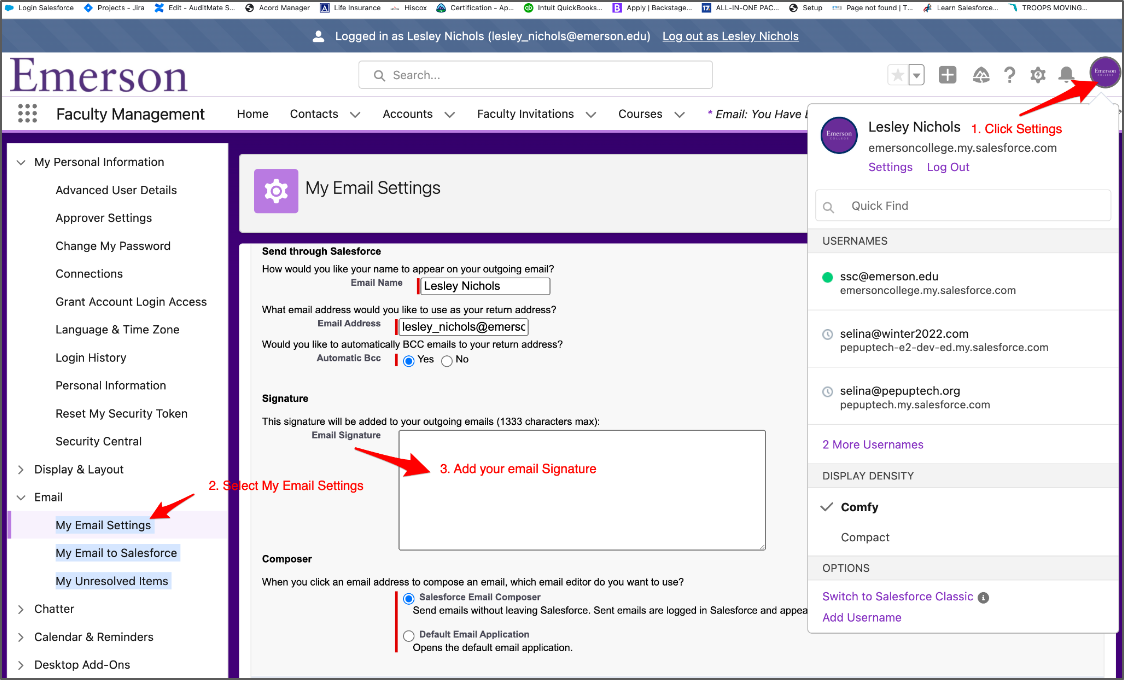Click the global Search field
The width and height of the screenshot is (1124, 680).
(x=535, y=75)
